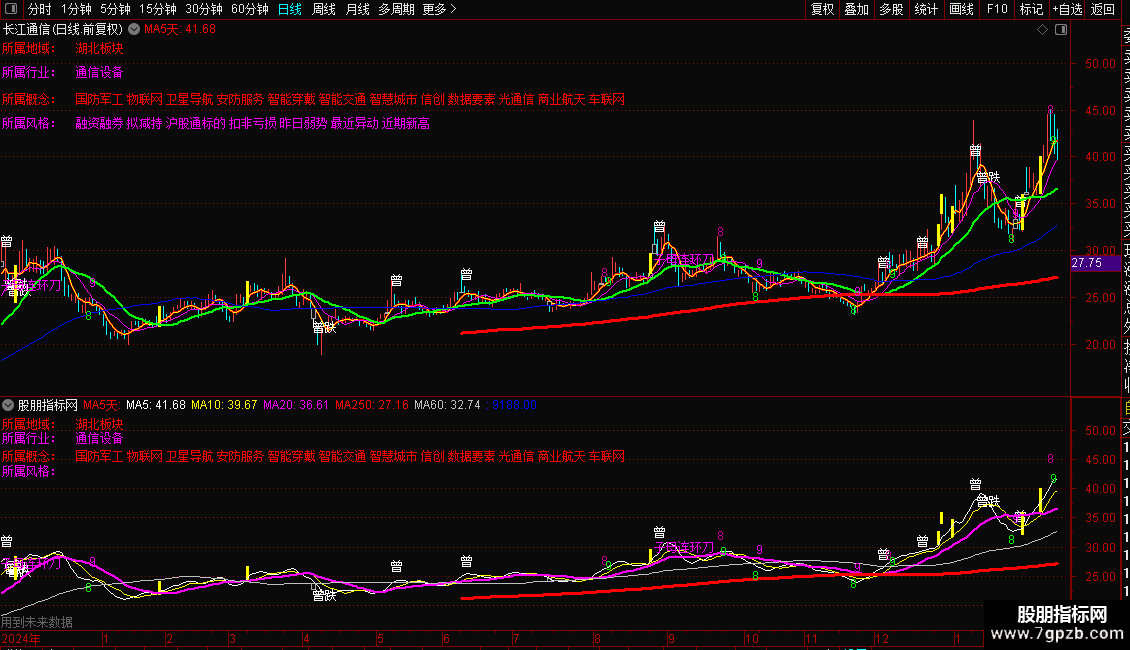Click the MA10: 39.67 value label
The image size is (1130, 650).
(x=224, y=405)
